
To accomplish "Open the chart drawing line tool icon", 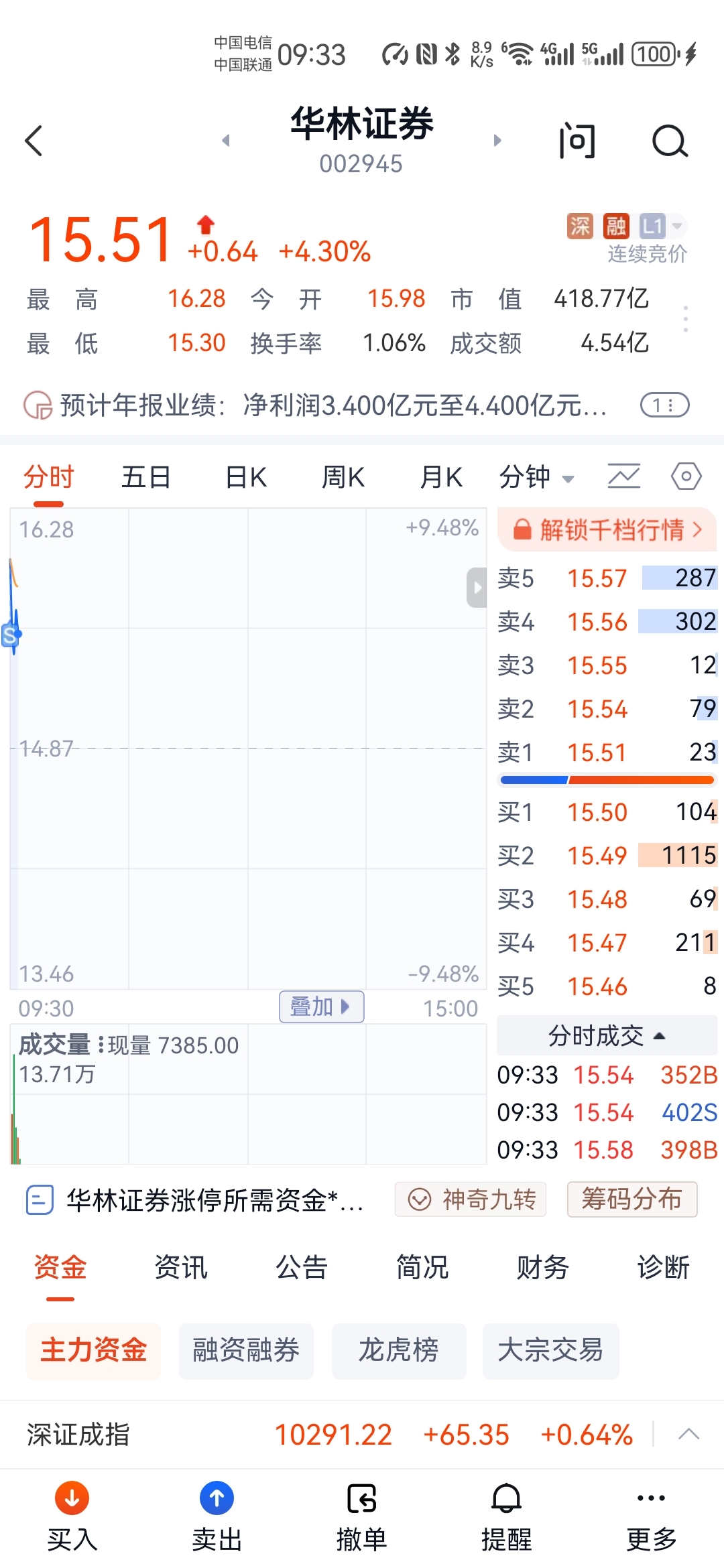I will [x=623, y=476].
